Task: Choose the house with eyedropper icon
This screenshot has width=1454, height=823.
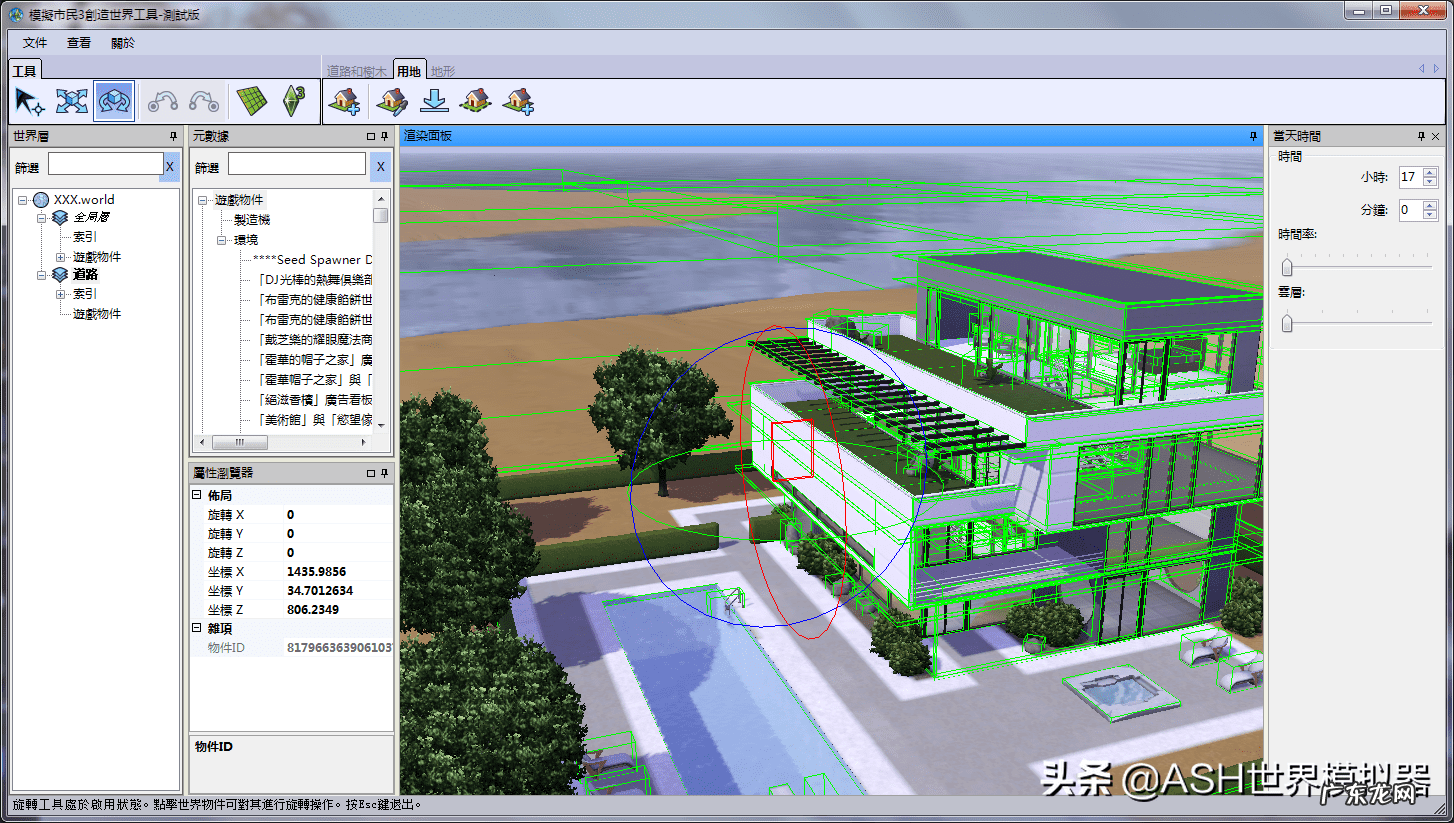Action: point(392,101)
